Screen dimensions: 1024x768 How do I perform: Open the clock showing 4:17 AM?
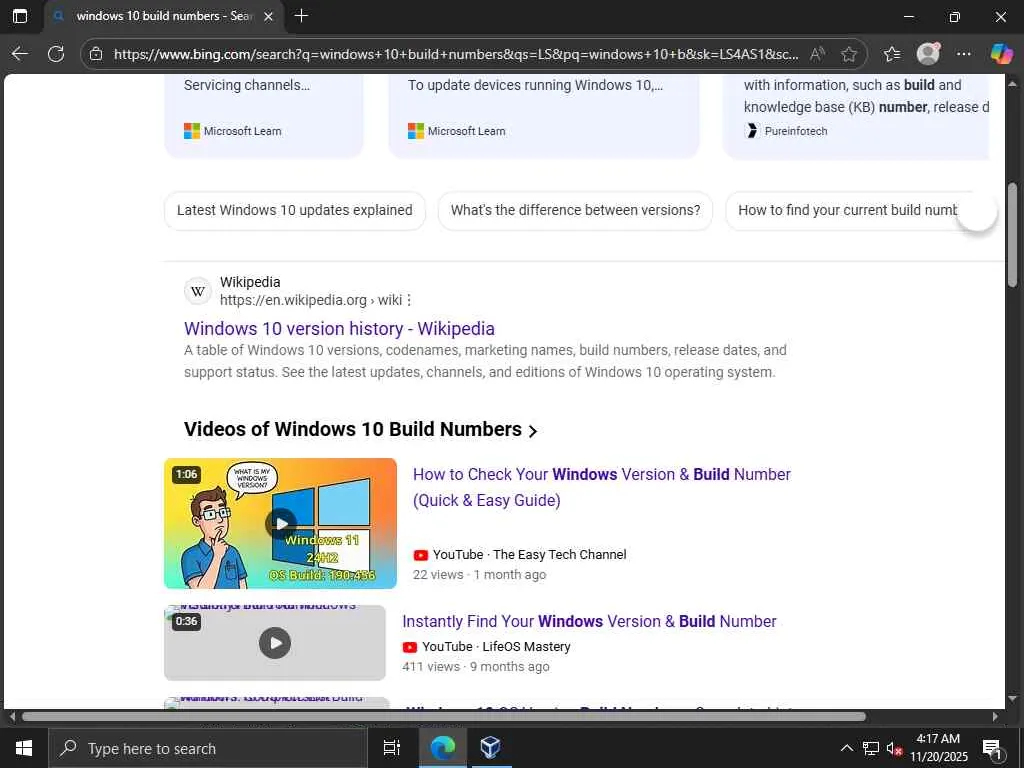938,748
